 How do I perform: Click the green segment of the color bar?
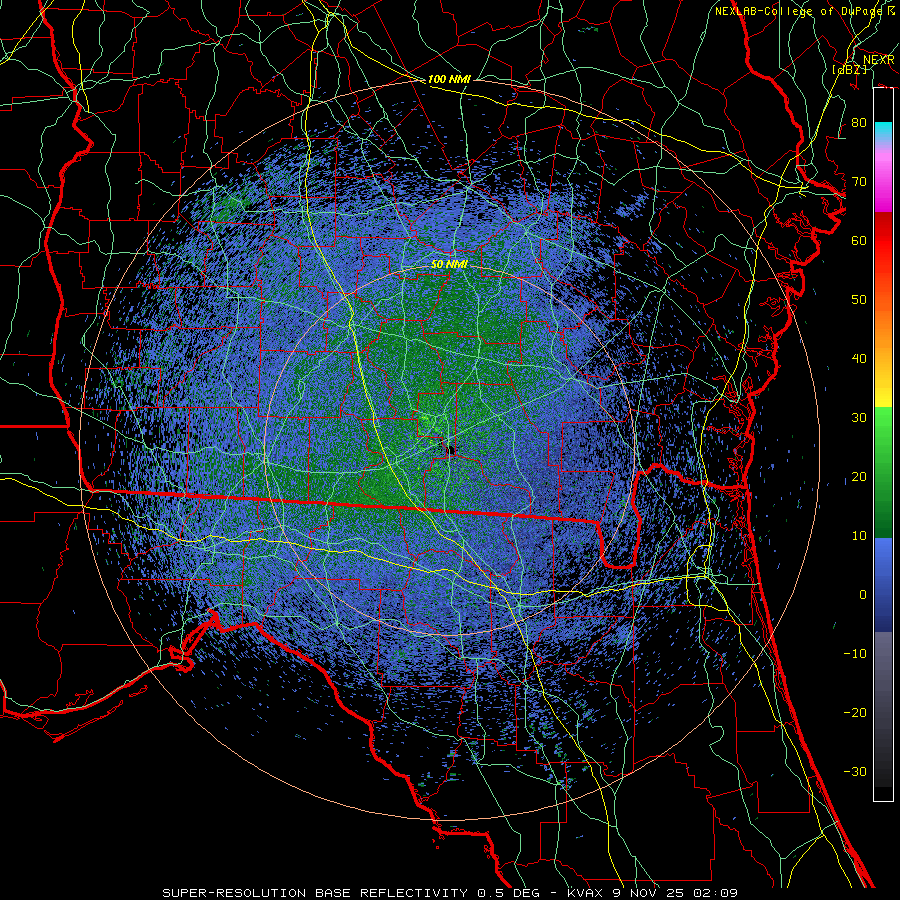coord(883,472)
